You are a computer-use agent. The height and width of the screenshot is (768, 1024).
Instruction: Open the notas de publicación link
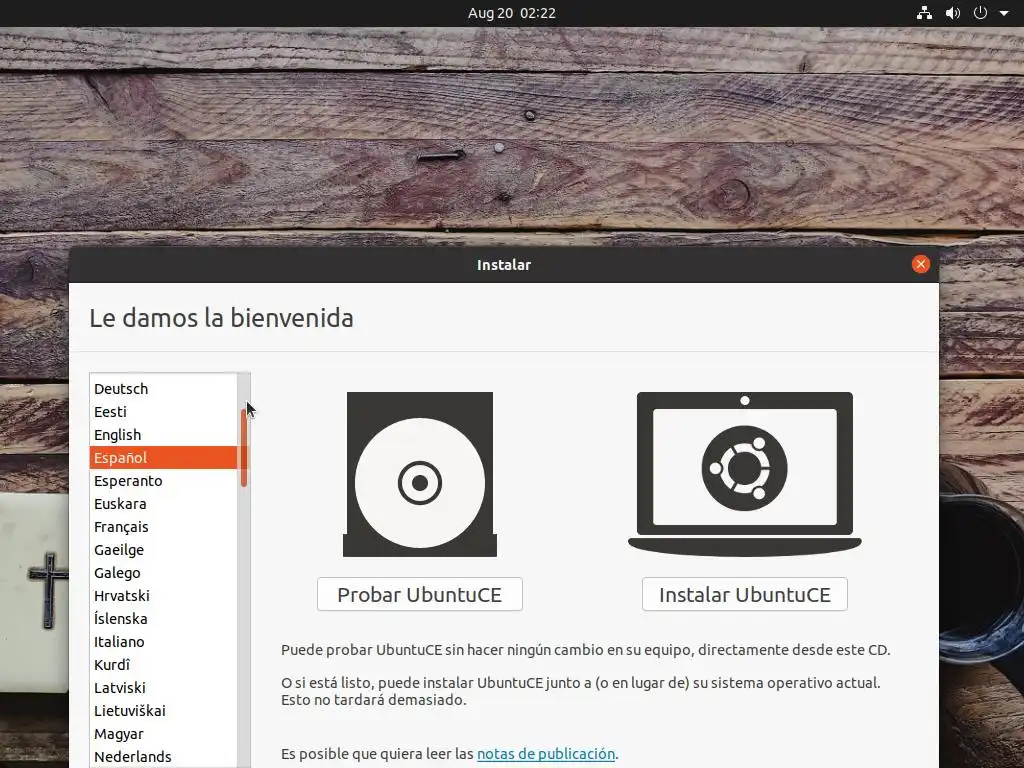pyautogui.click(x=546, y=754)
